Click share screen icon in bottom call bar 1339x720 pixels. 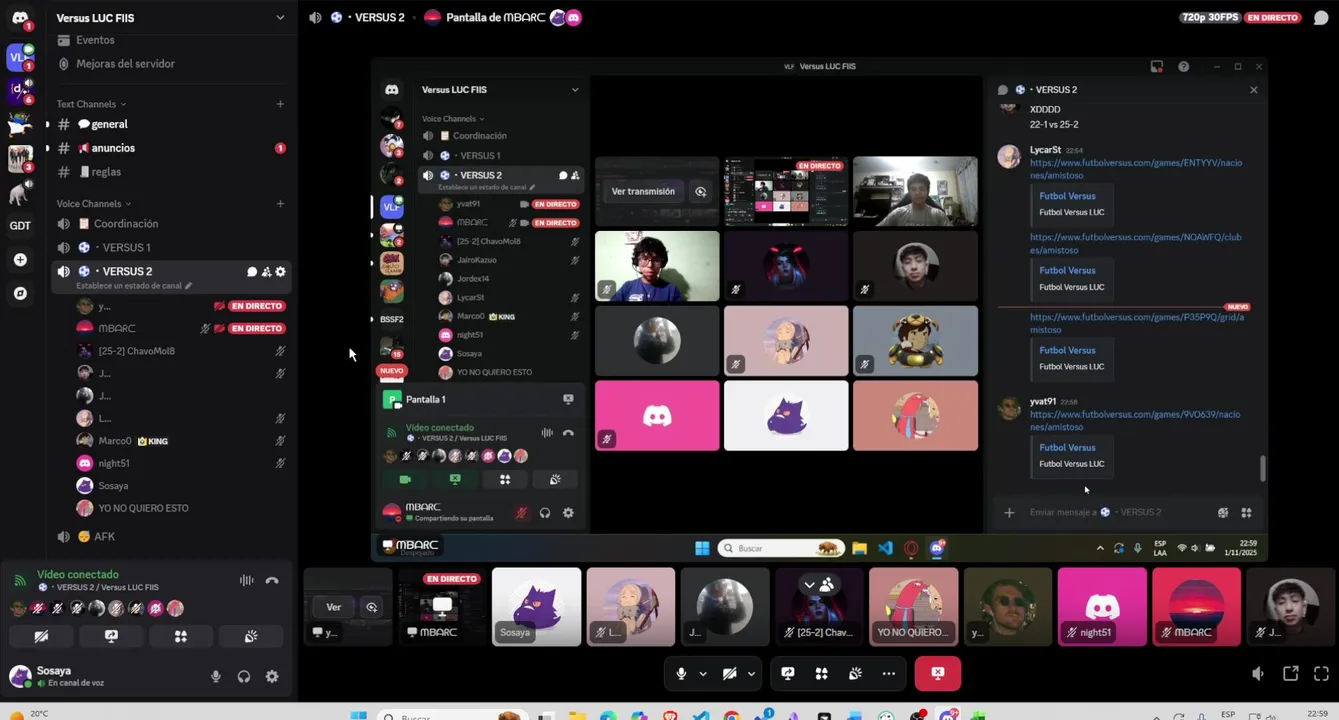click(x=788, y=674)
